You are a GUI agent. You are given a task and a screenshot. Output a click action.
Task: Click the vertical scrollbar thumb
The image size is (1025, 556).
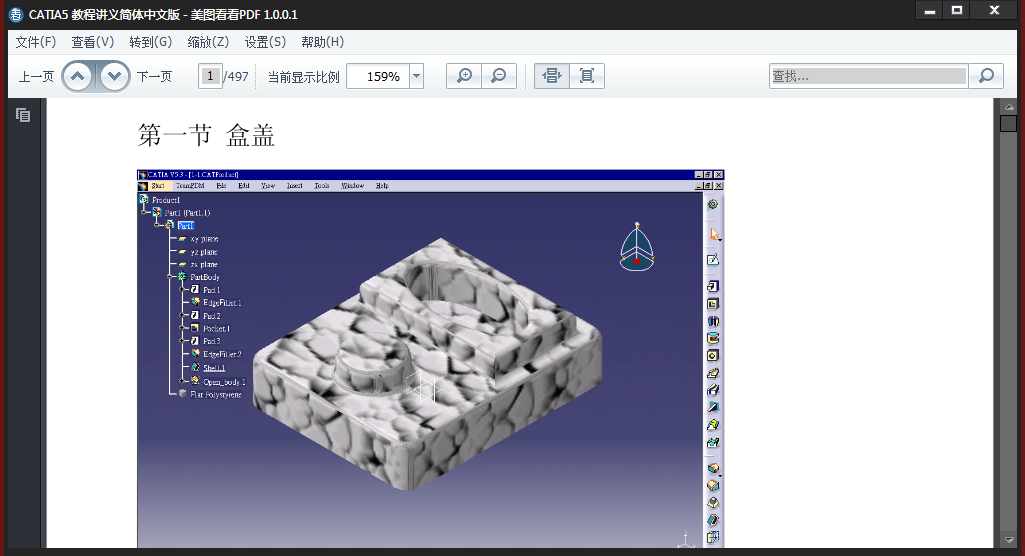pyautogui.click(x=1009, y=123)
